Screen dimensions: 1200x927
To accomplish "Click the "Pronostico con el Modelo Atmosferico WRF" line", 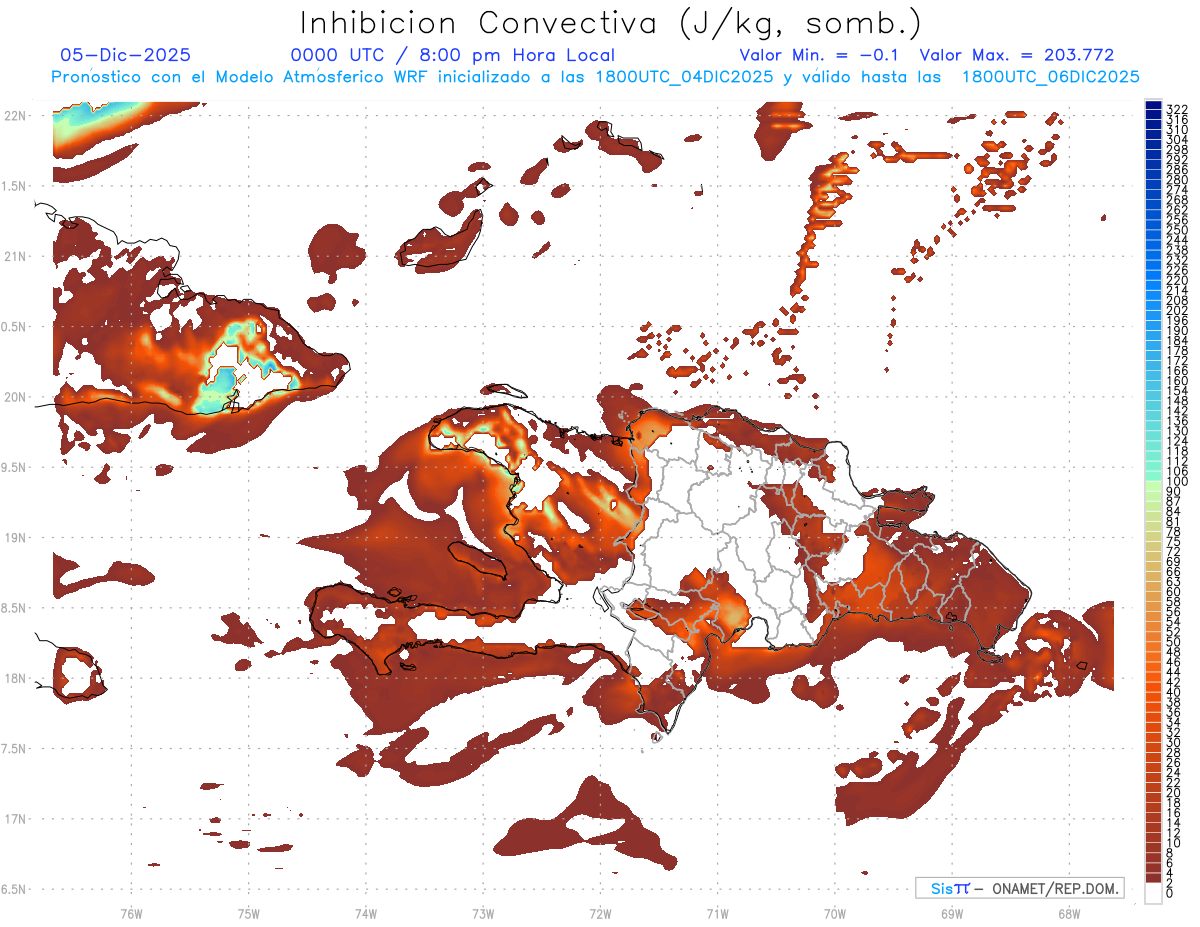I will point(595,77).
